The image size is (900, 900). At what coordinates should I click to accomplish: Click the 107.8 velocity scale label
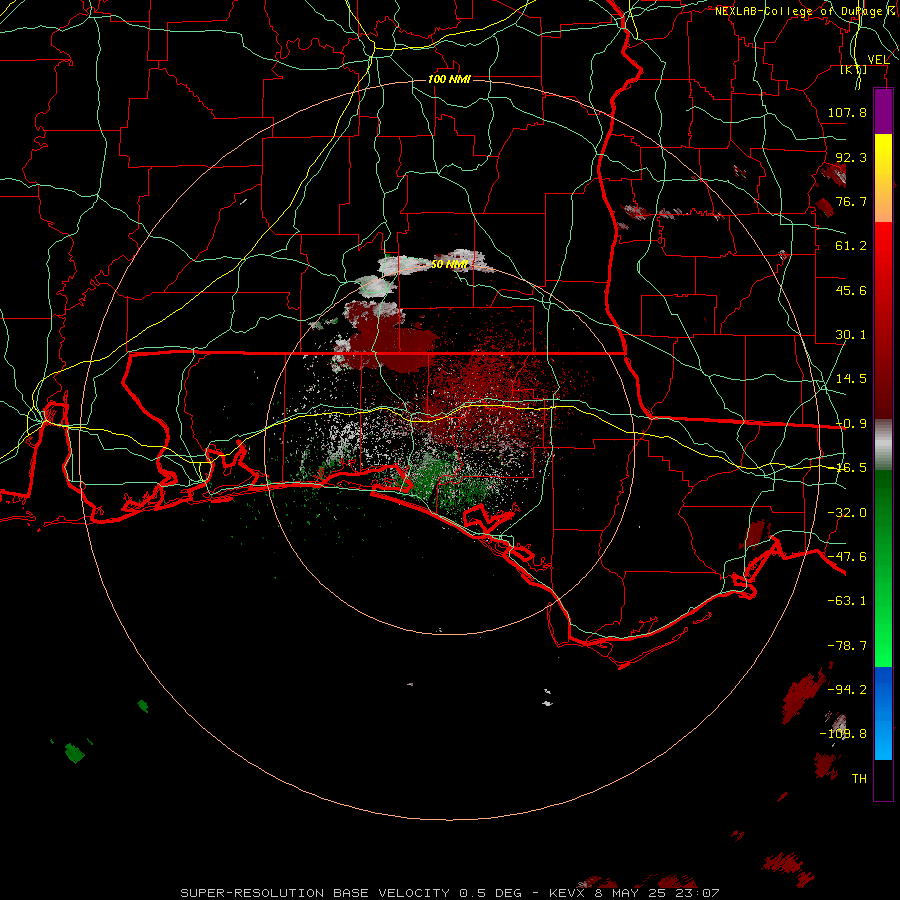[847, 112]
